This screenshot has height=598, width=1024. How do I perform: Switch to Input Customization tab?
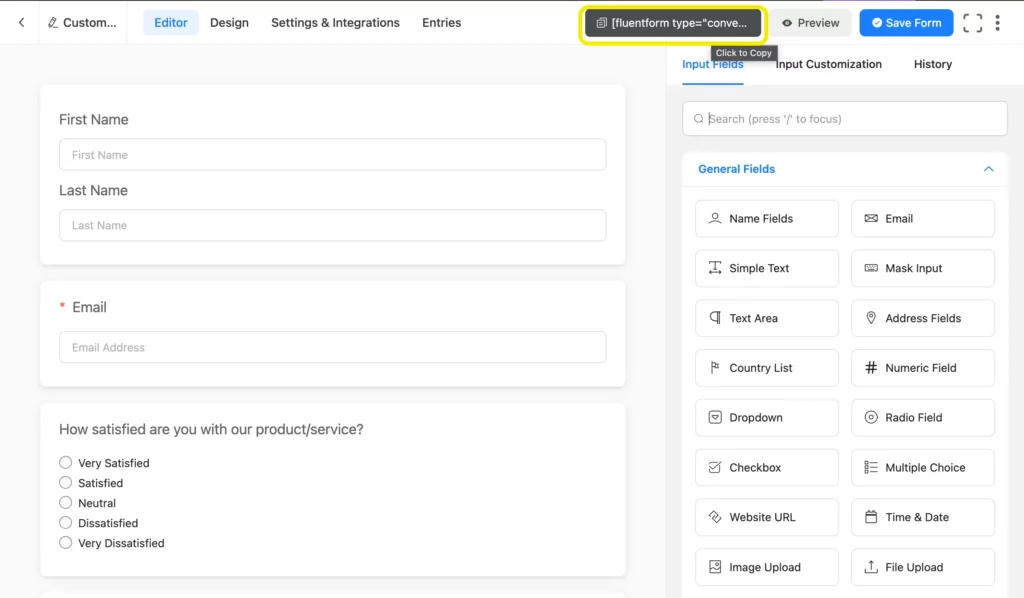coord(828,64)
